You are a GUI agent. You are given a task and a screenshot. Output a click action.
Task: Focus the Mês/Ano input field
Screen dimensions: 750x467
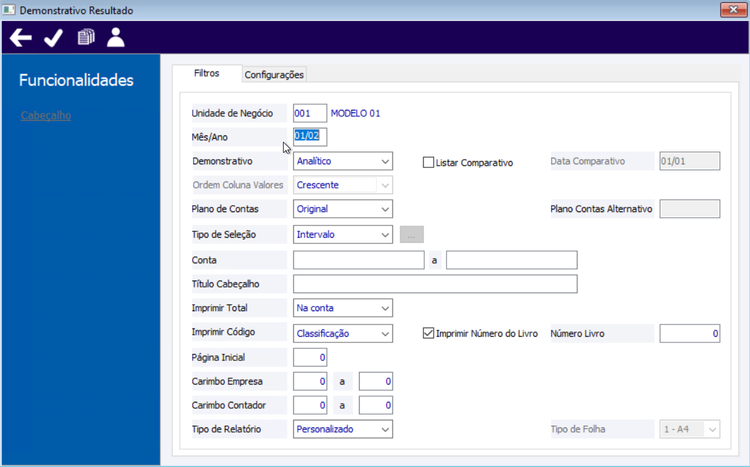tap(310, 136)
